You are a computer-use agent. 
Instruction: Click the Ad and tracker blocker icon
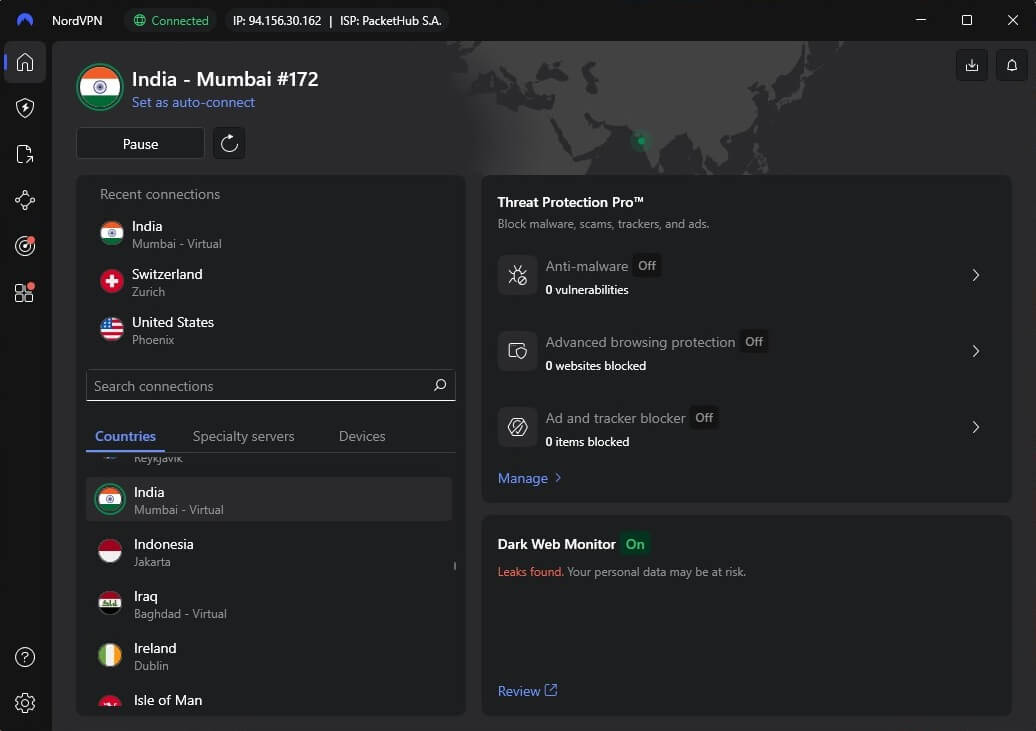(517, 427)
